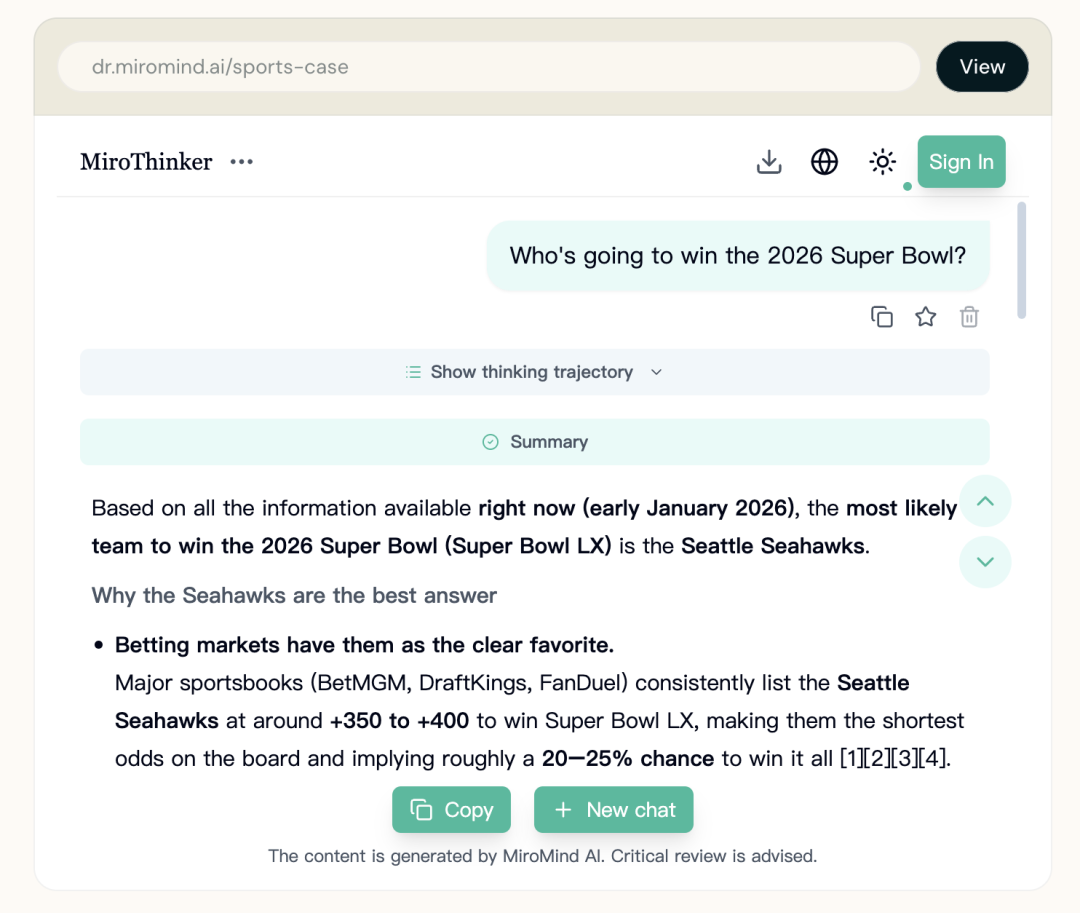
Task: Expand Show thinking trajectory
Action: pos(534,372)
